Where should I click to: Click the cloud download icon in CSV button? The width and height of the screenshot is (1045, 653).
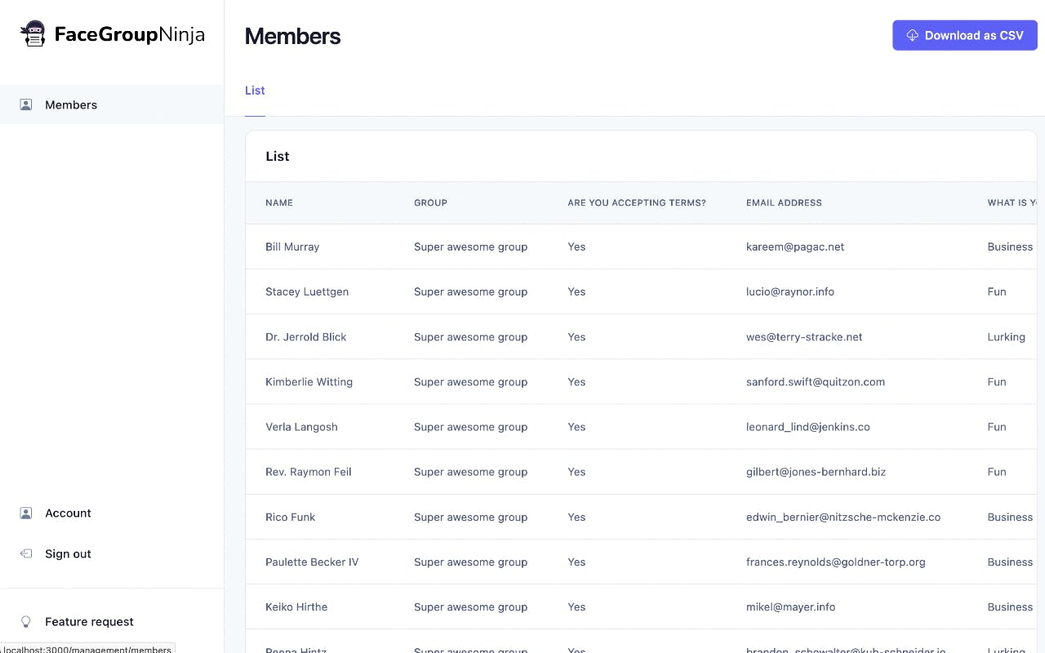point(912,35)
